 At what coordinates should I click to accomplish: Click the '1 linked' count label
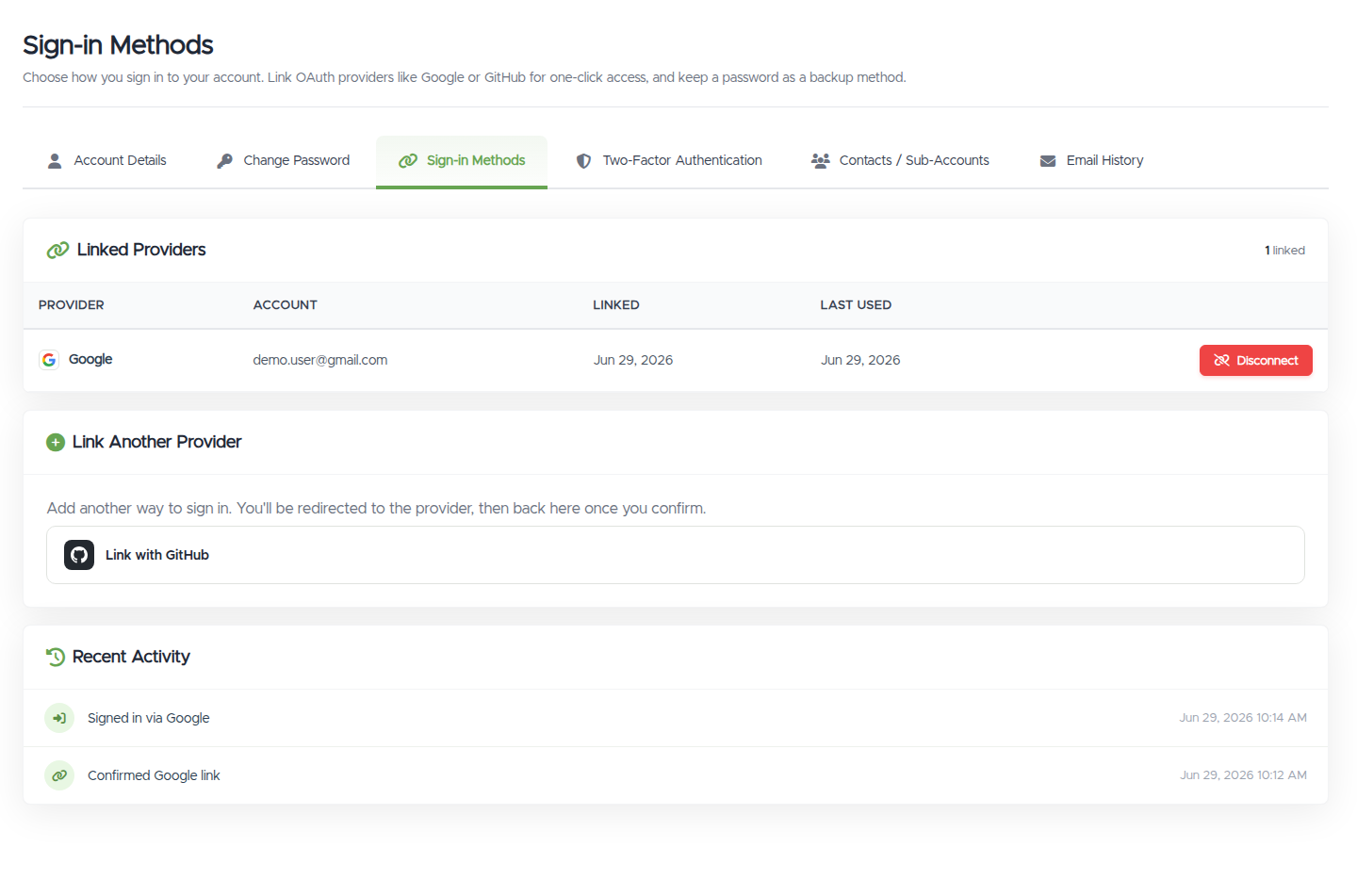point(1284,251)
